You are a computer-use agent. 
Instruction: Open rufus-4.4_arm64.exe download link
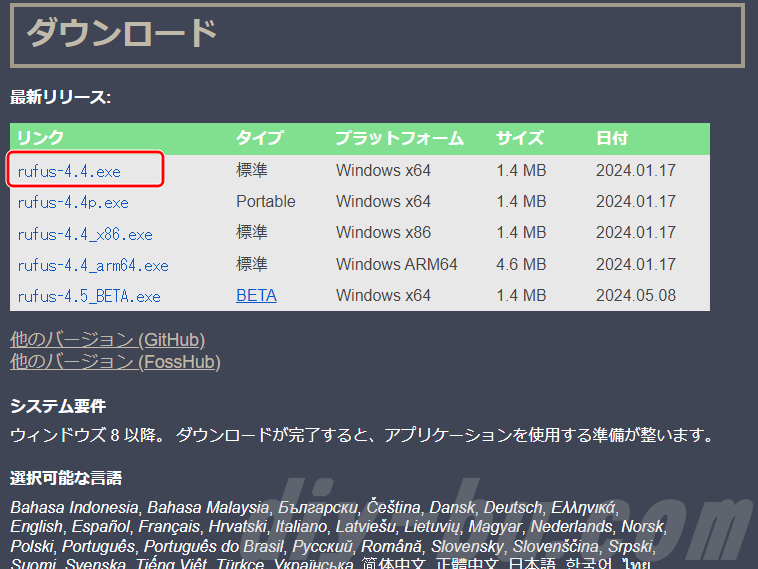(x=93, y=265)
